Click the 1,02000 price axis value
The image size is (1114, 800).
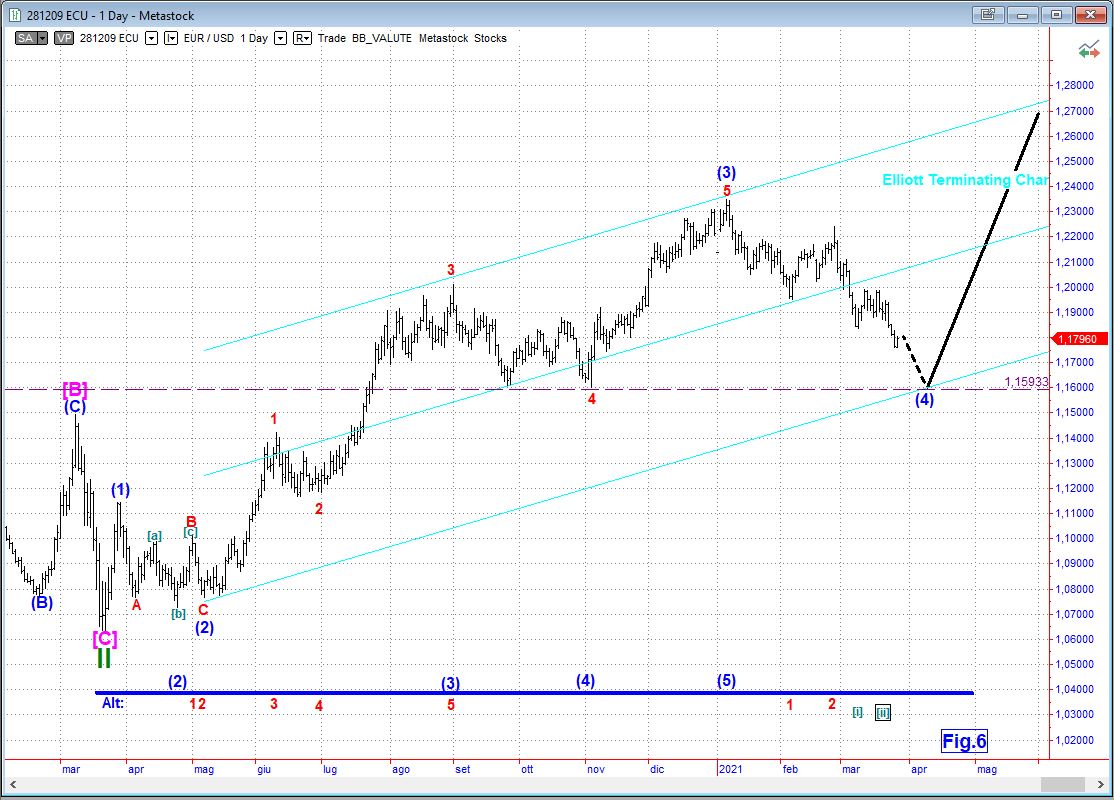point(1074,740)
